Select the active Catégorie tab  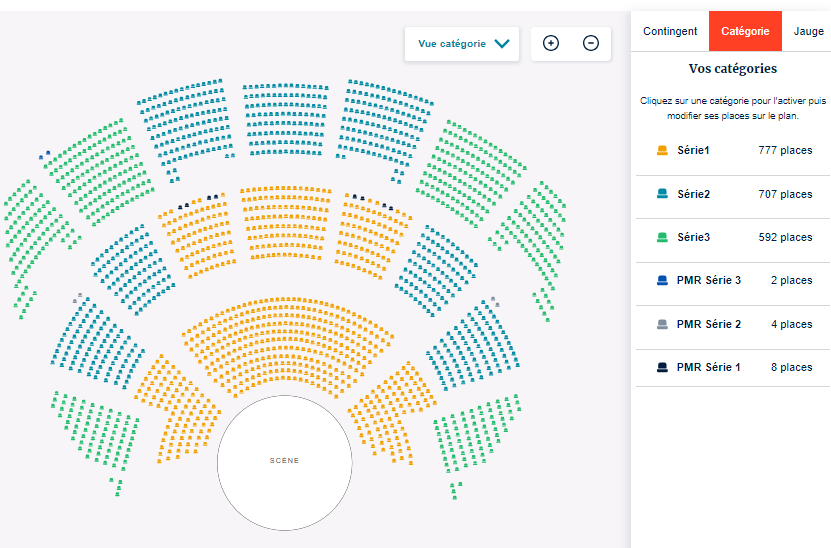[745, 31]
